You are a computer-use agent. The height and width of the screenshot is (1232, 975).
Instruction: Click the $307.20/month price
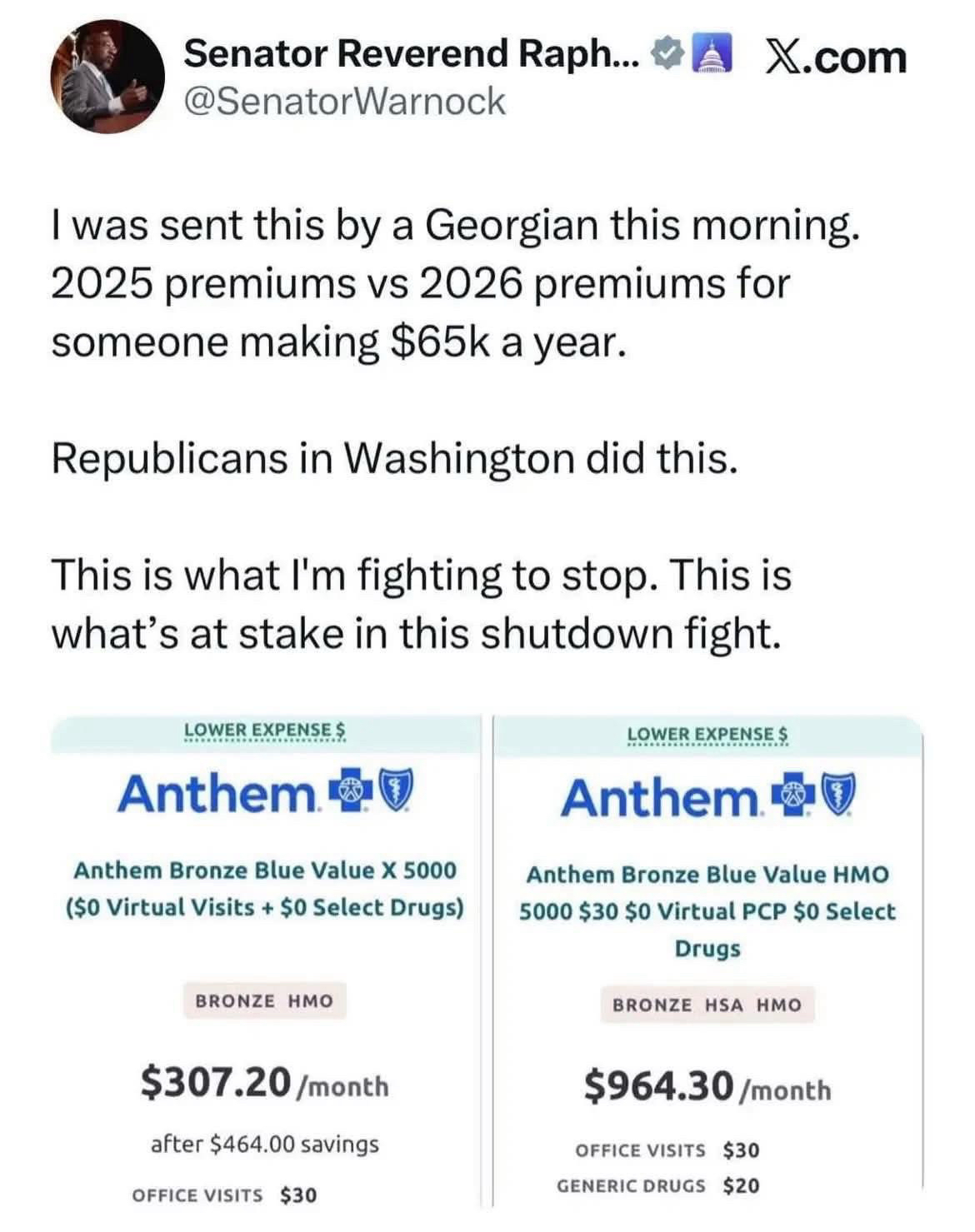click(x=264, y=1084)
